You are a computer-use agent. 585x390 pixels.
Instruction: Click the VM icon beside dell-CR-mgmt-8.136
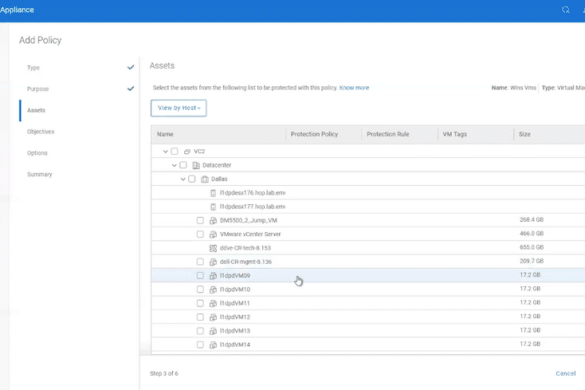pos(213,262)
